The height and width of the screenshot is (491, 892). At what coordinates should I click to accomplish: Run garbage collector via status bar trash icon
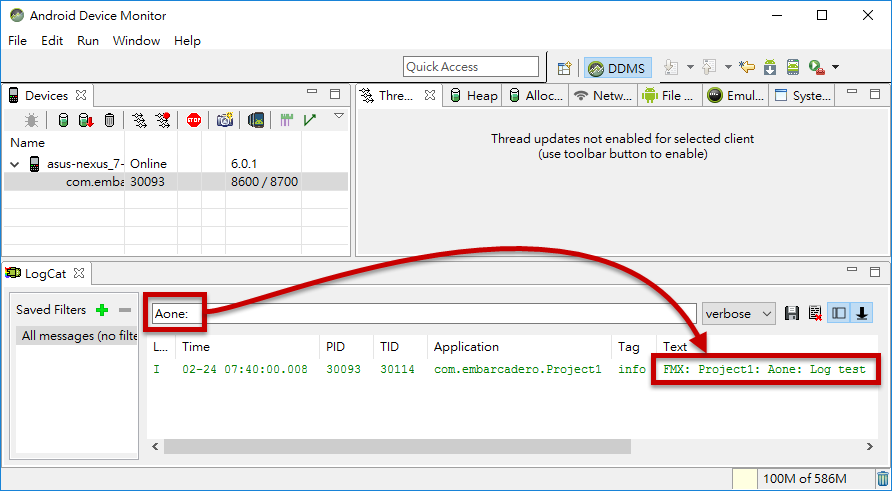(x=882, y=479)
